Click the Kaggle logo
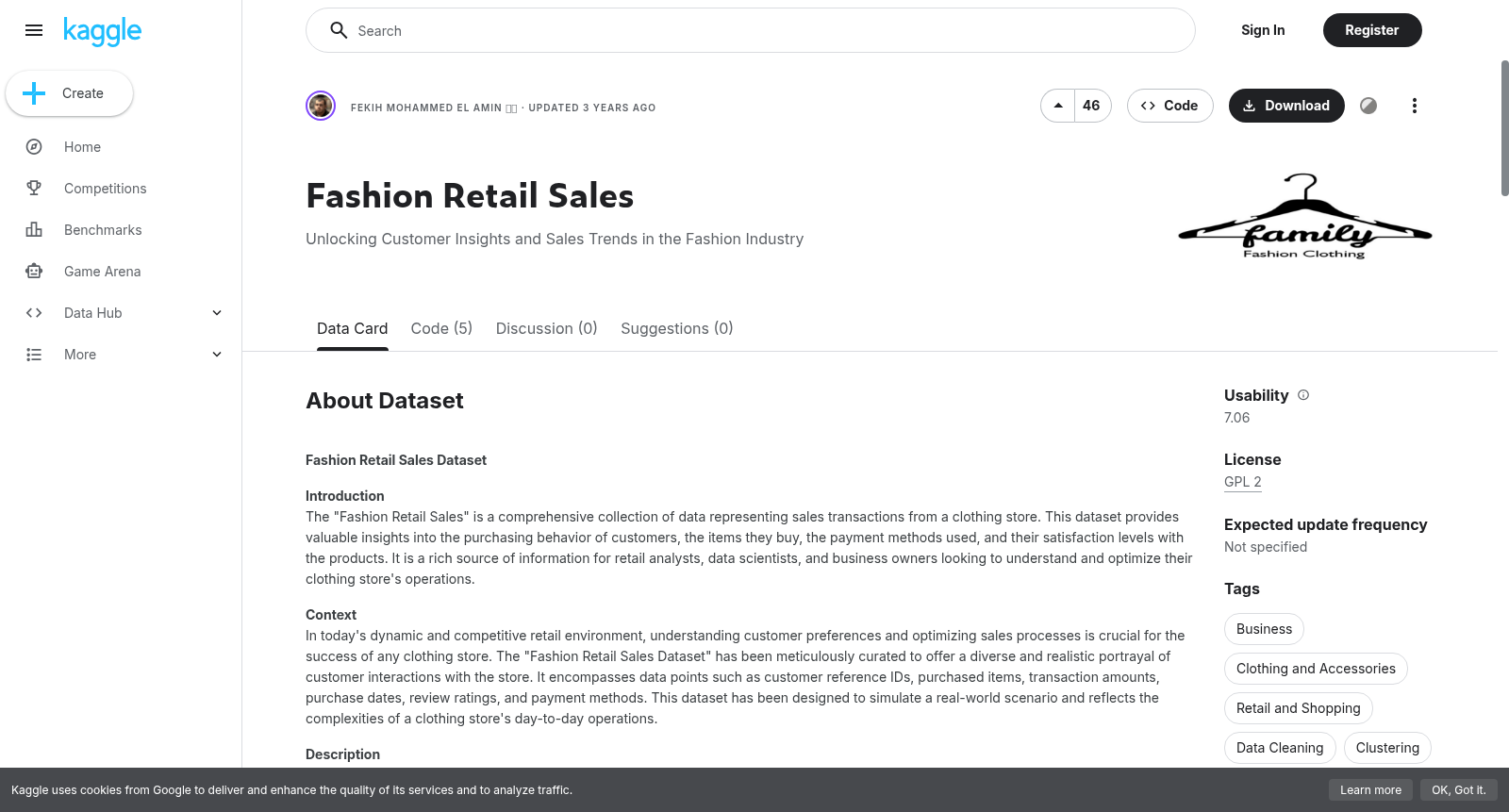Viewport: 1509px width, 812px height. click(102, 31)
